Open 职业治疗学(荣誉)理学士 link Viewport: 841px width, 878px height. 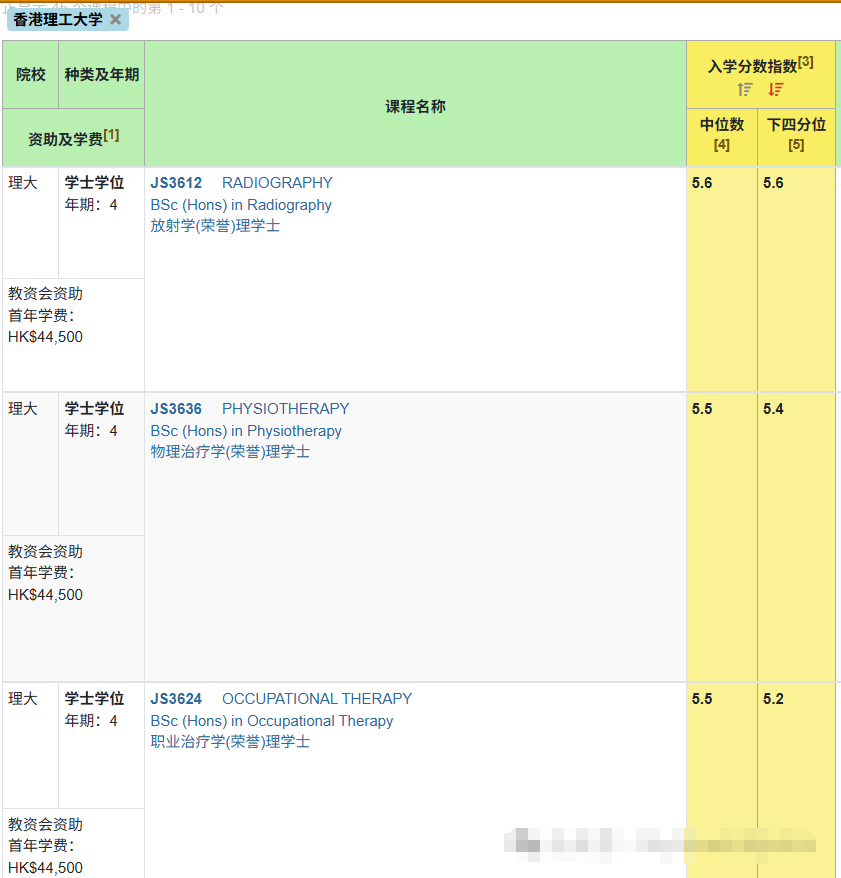(x=230, y=742)
